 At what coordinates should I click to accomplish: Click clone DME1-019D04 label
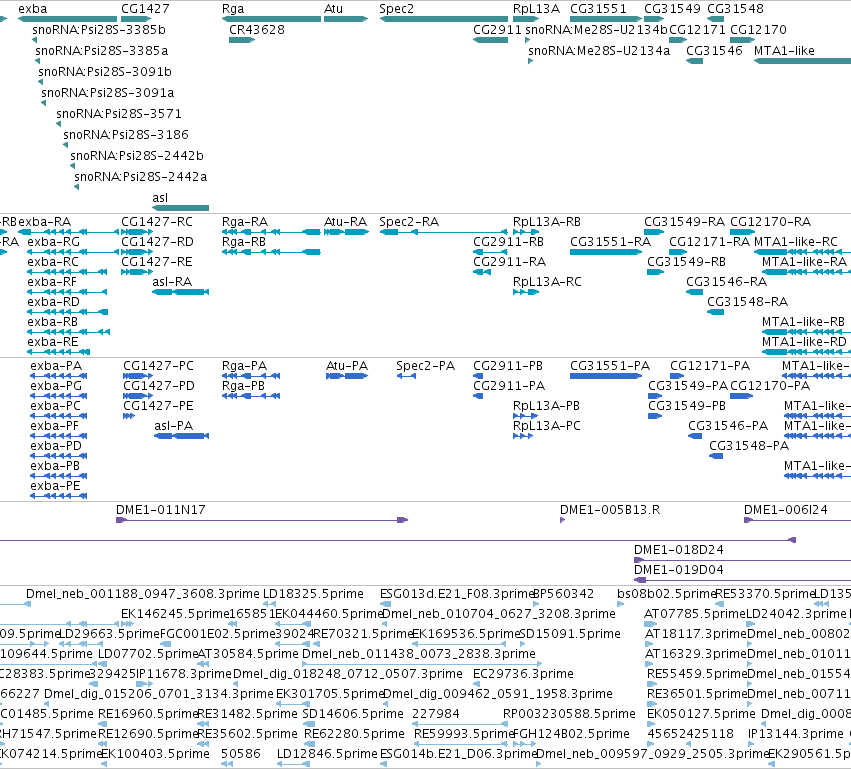pos(678,570)
